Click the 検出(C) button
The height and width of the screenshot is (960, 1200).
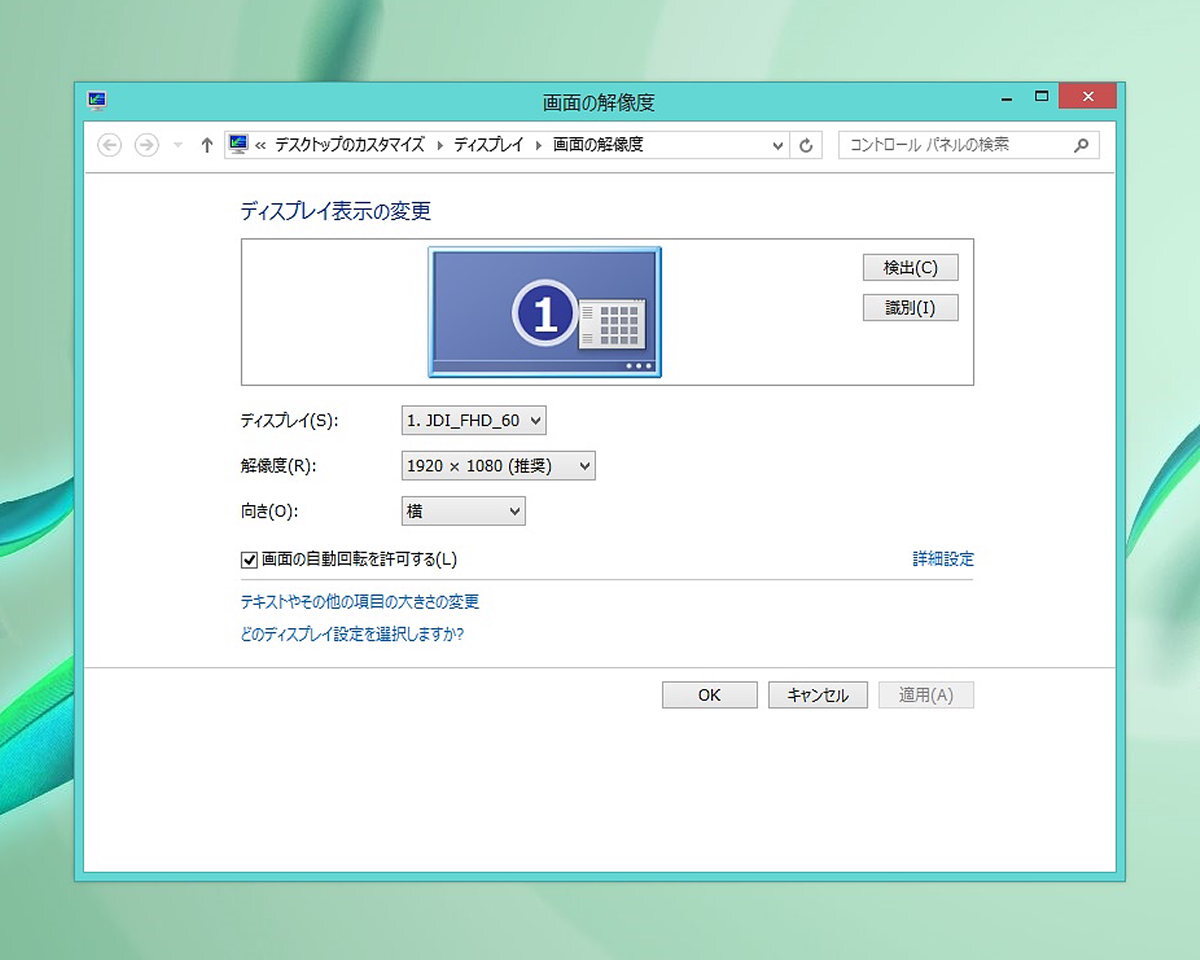(910, 268)
